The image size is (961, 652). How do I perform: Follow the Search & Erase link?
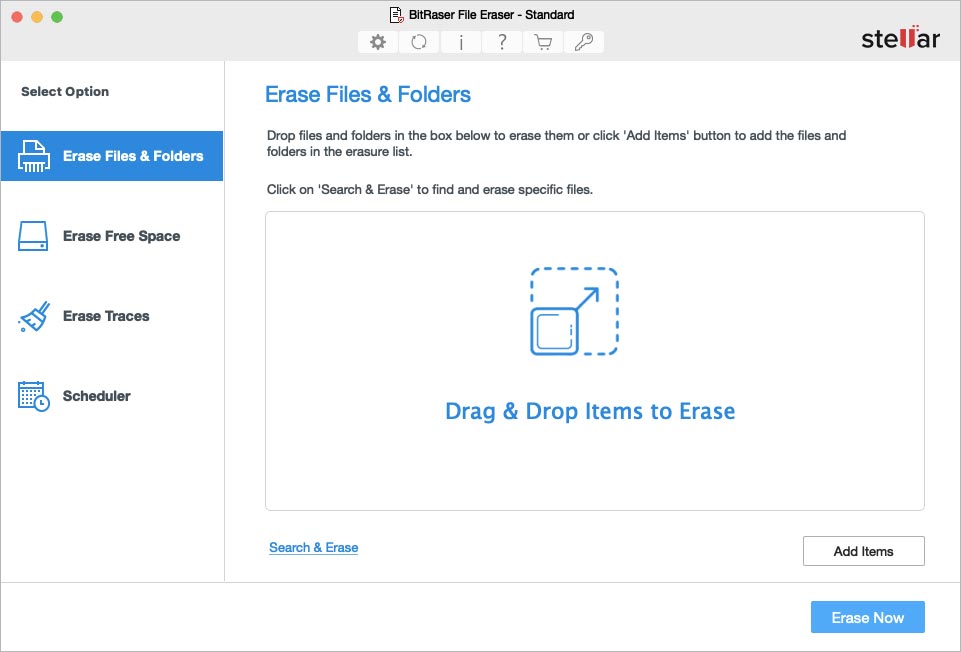[314, 547]
